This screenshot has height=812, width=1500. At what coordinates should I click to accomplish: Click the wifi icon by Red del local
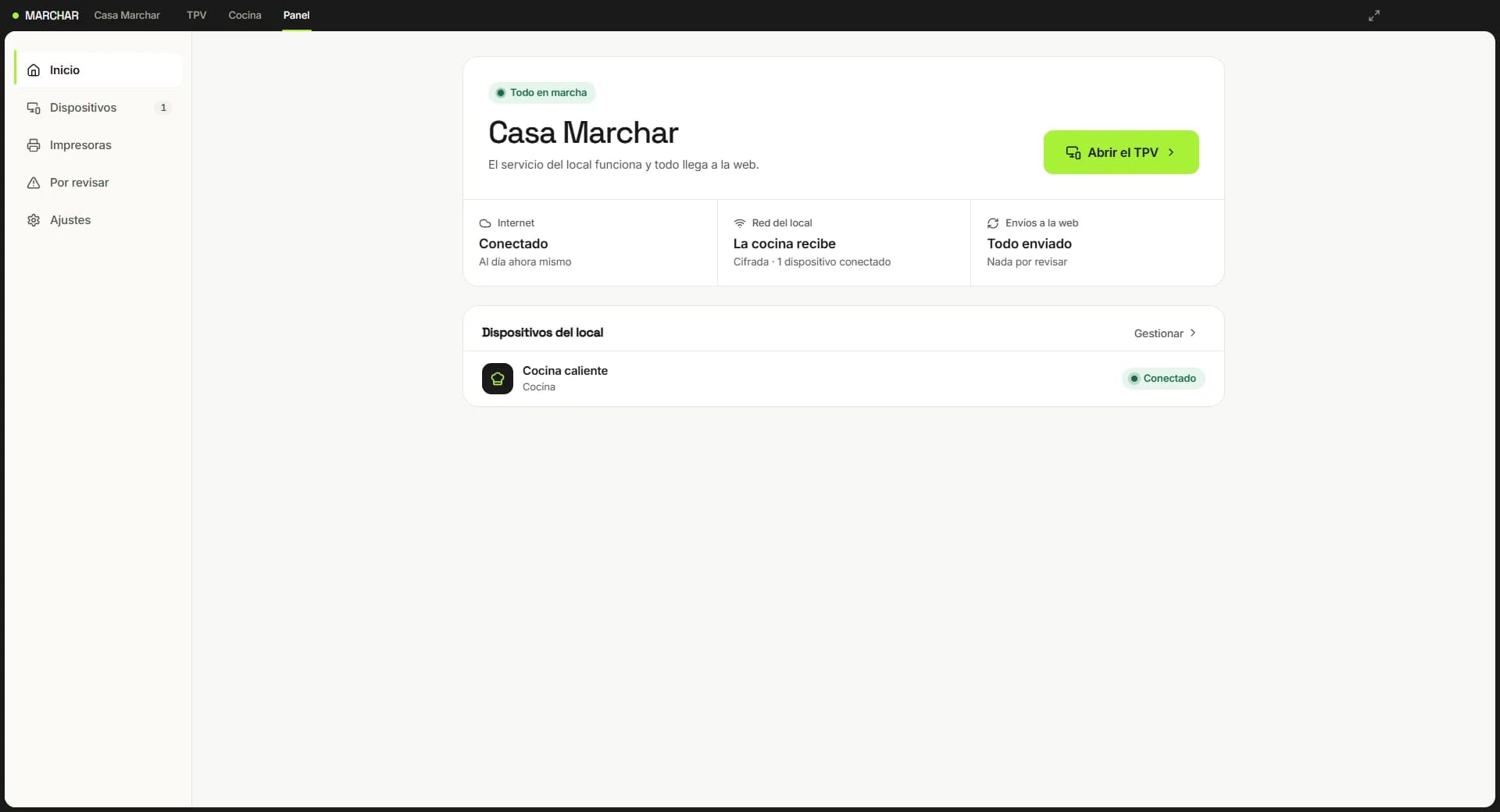tap(740, 223)
